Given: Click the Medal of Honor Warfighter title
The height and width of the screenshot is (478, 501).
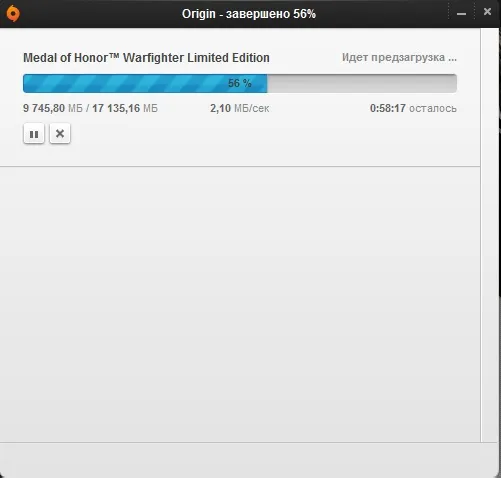Looking at the screenshot, I should click(x=146, y=58).
